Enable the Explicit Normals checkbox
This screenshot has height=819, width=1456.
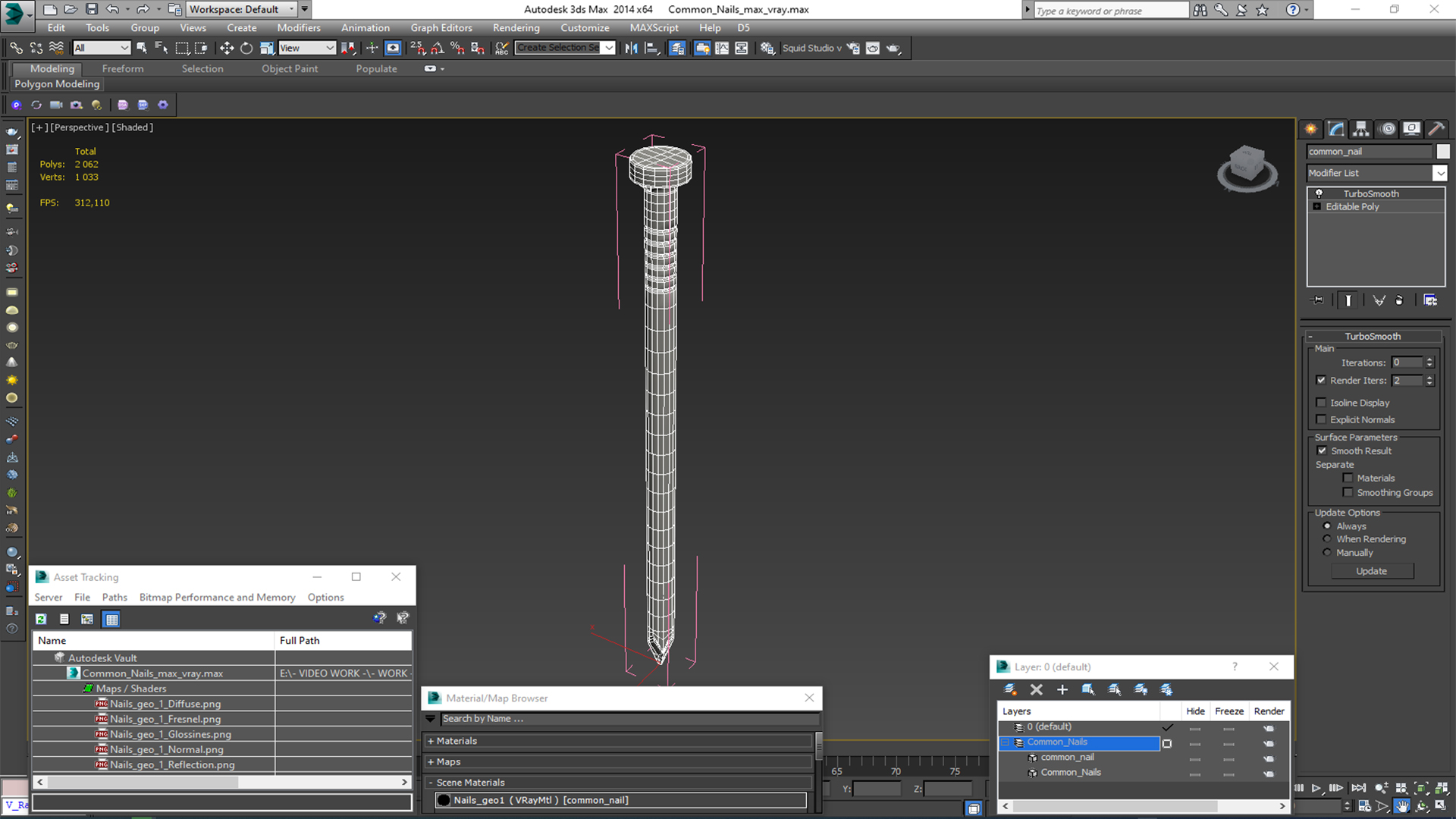tap(1321, 419)
